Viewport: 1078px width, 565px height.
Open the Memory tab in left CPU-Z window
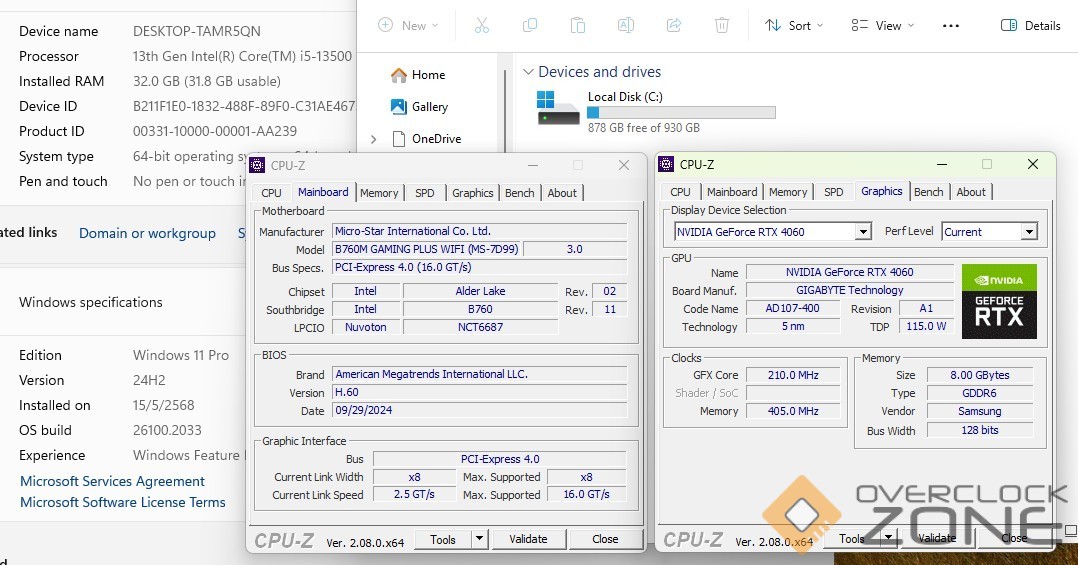[x=379, y=193]
